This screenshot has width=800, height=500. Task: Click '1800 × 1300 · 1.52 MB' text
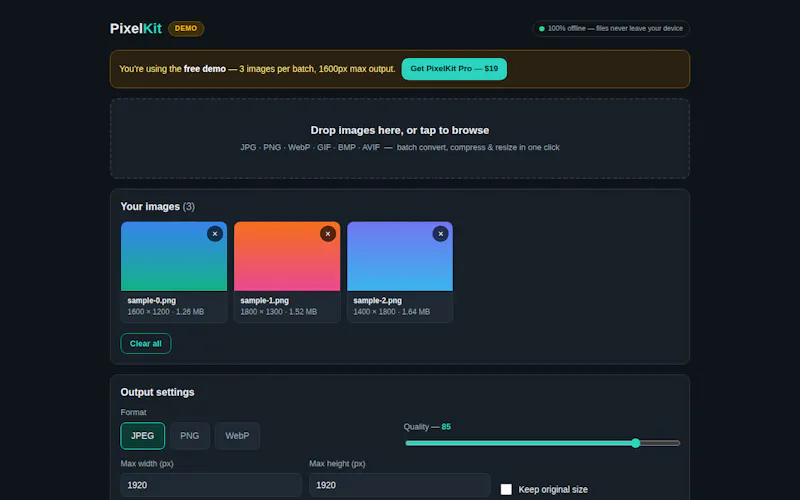(279, 312)
